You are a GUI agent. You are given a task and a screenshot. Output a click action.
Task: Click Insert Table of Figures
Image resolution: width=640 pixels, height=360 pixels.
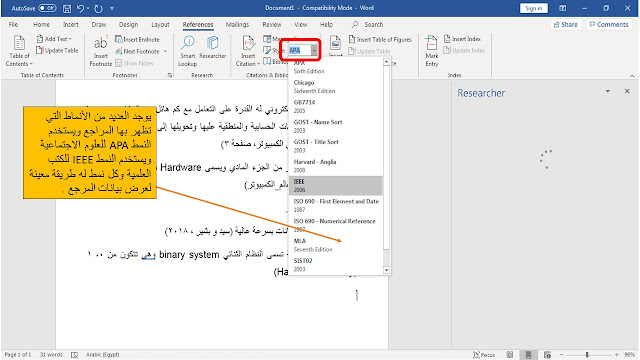point(380,40)
